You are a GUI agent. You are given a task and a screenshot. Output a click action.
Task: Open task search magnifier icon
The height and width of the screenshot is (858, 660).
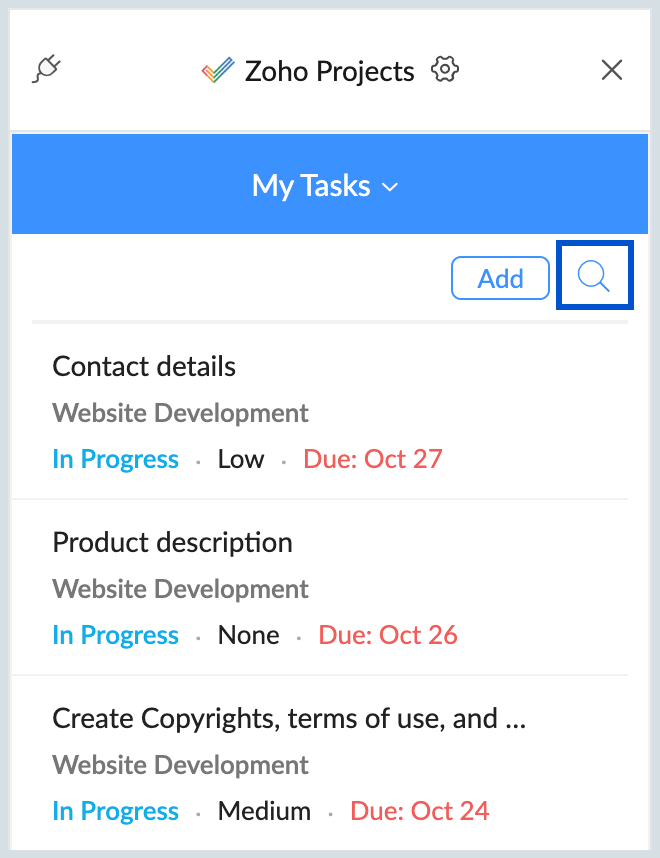pyautogui.click(x=594, y=276)
